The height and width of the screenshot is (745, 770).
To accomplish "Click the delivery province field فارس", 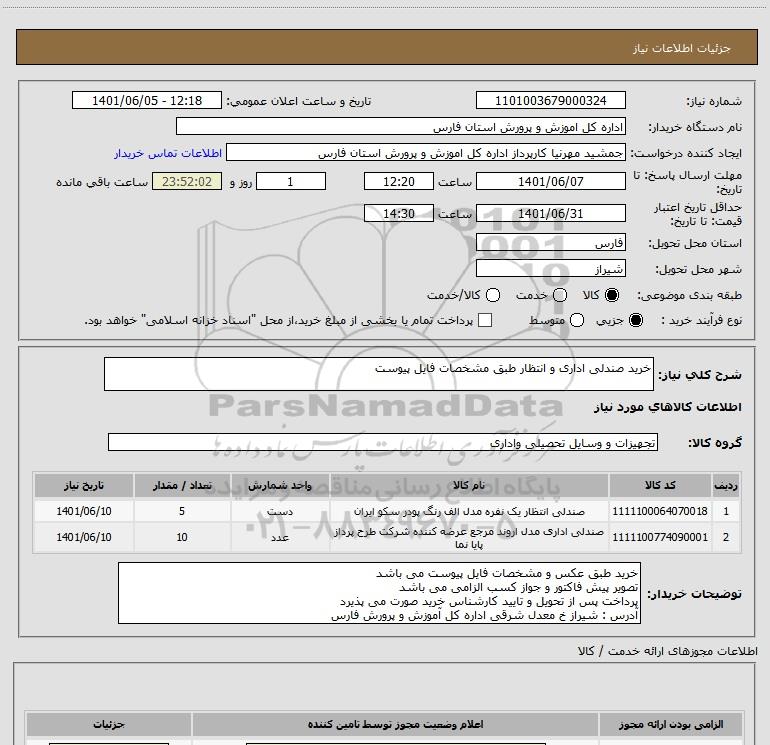I will [x=550, y=242].
